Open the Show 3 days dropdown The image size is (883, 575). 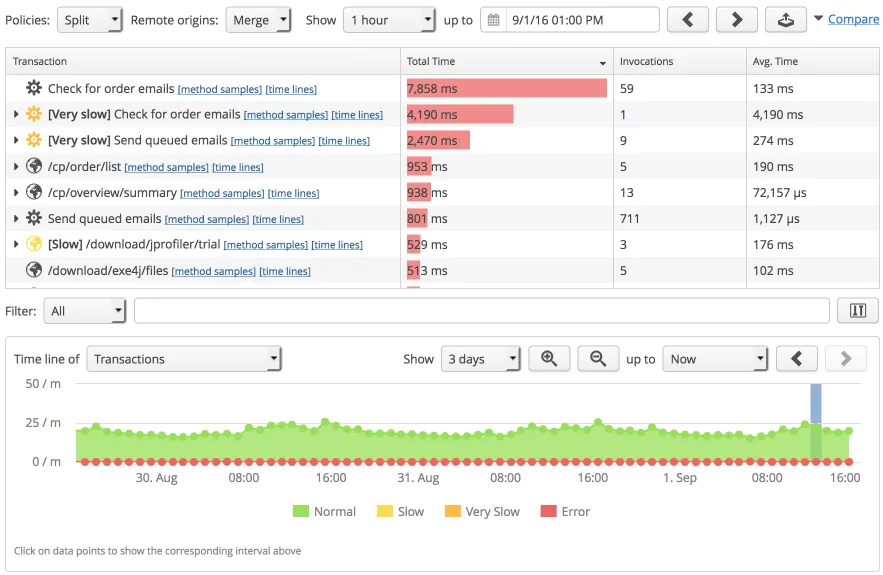point(480,359)
